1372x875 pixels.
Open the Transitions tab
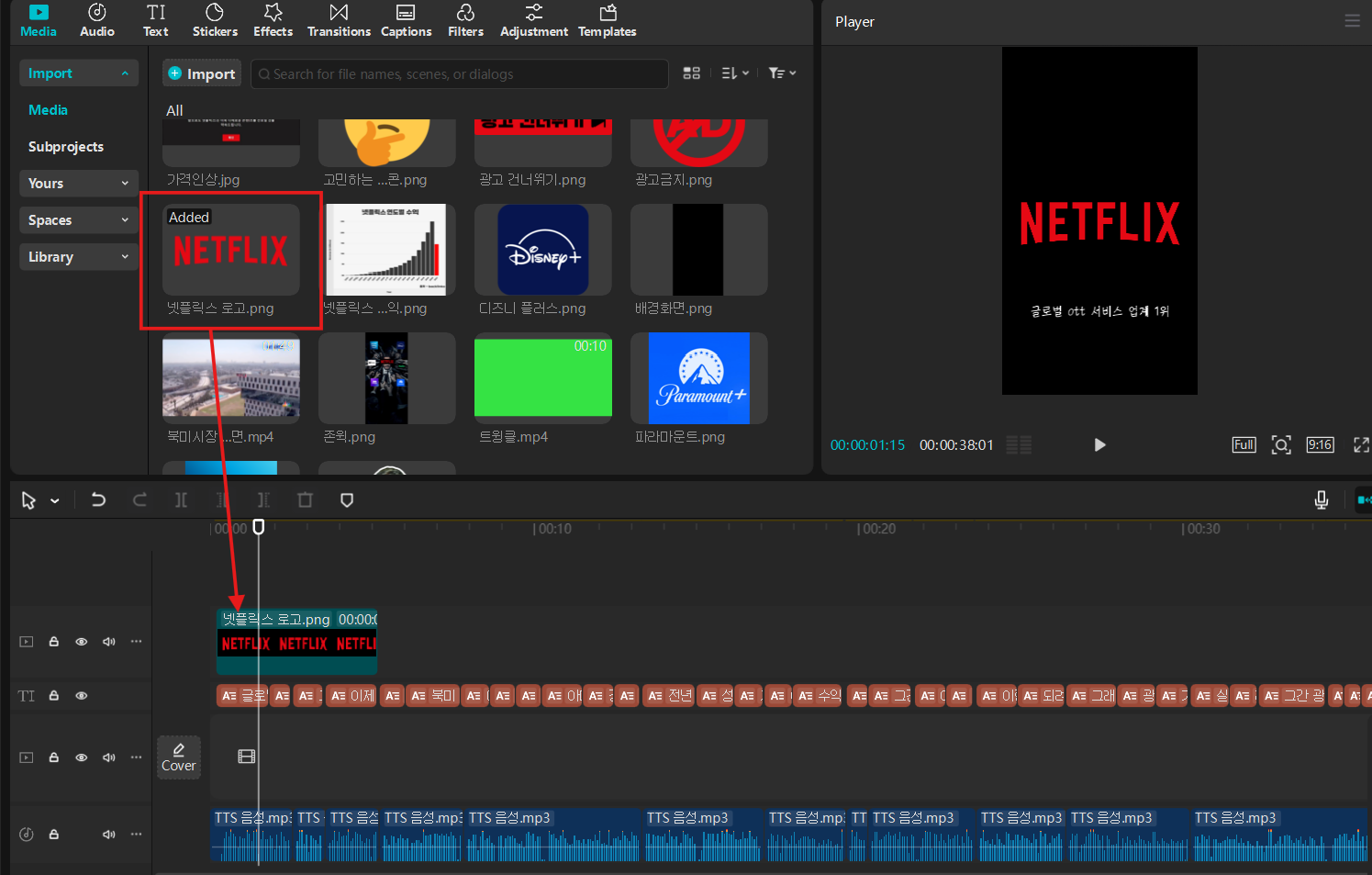(339, 21)
